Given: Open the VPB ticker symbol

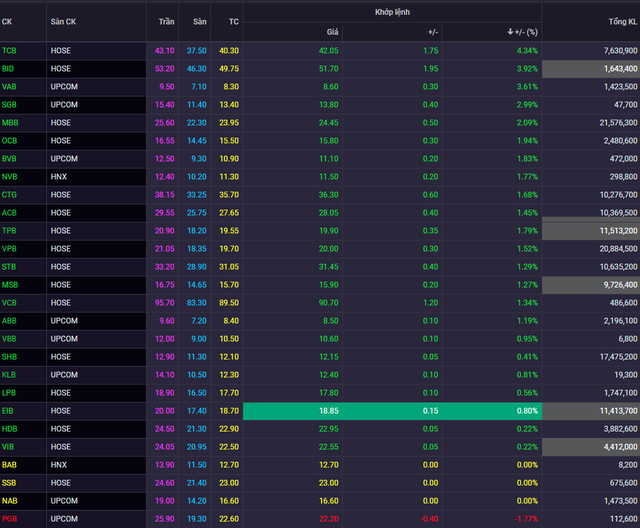Looking at the screenshot, I should 9,248.
